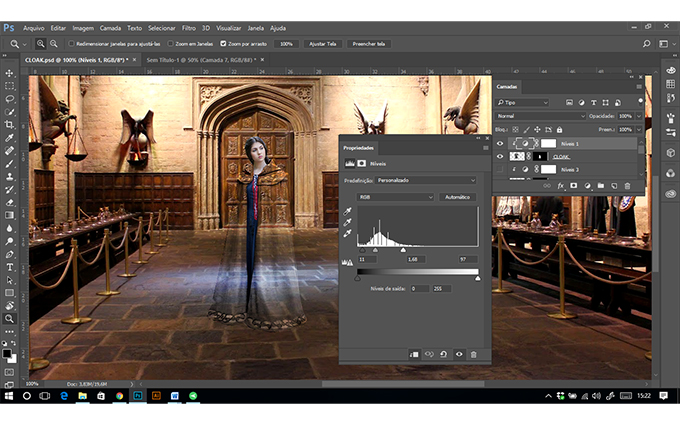
Task: Click the foreground color swatch
Action: pyautogui.click(x=7, y=353)
